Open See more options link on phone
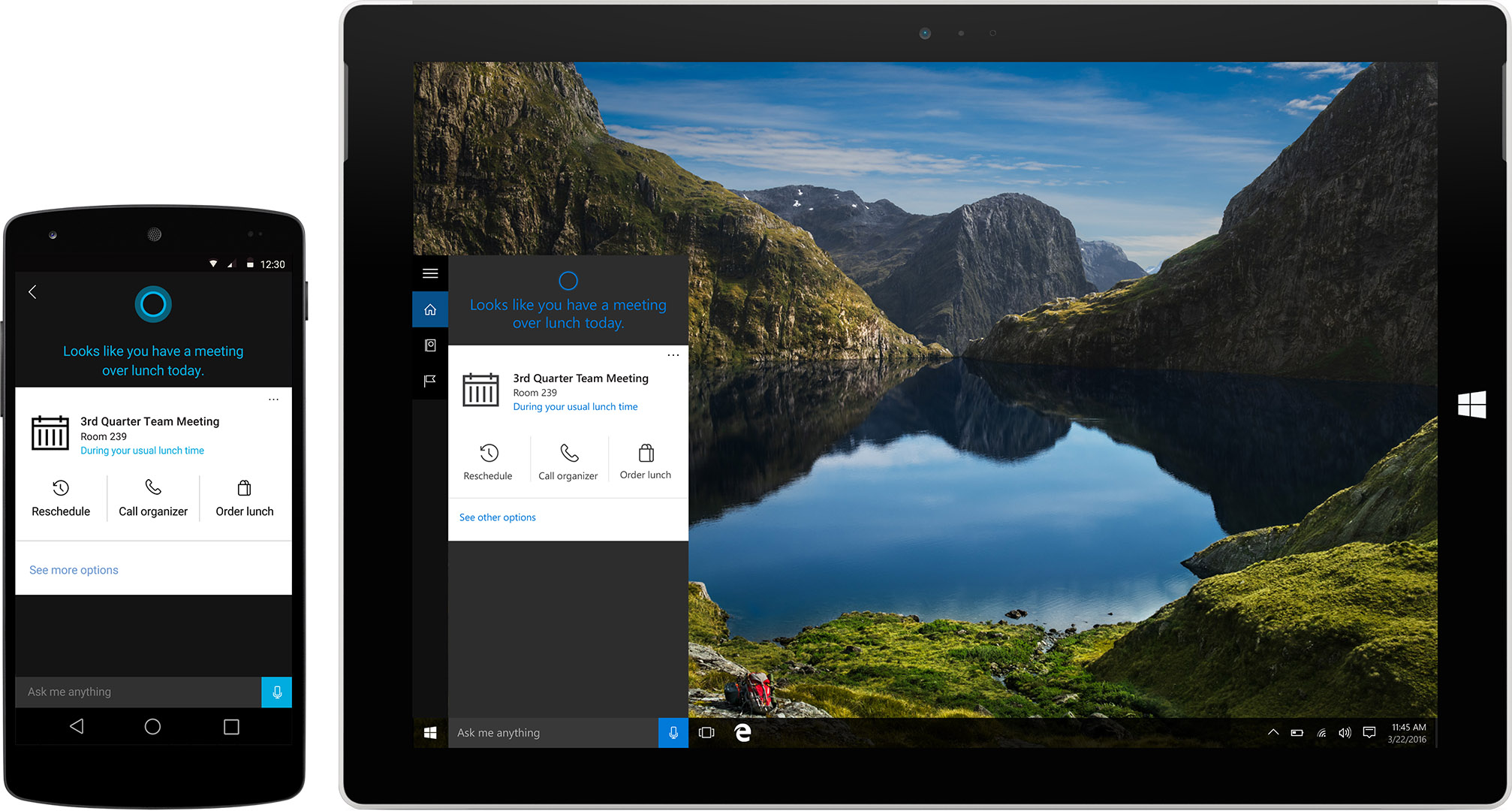The image size is (1512, 811). click(x=74, y=570)
